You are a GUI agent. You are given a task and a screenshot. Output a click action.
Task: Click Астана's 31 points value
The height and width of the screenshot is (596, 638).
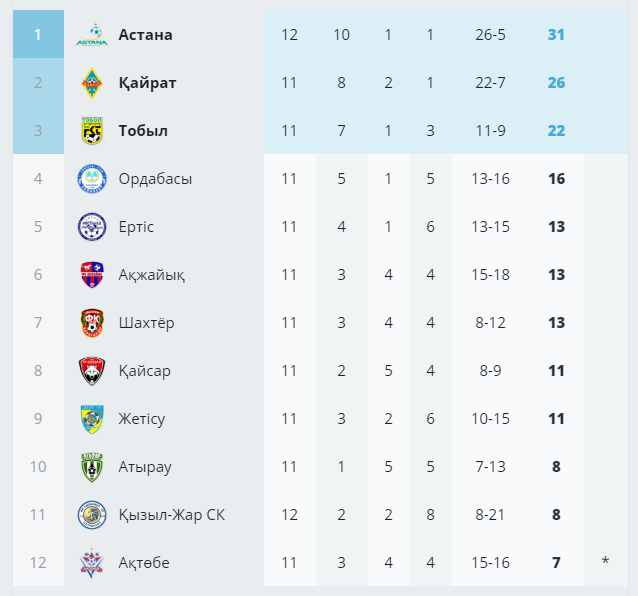[556, 35]
